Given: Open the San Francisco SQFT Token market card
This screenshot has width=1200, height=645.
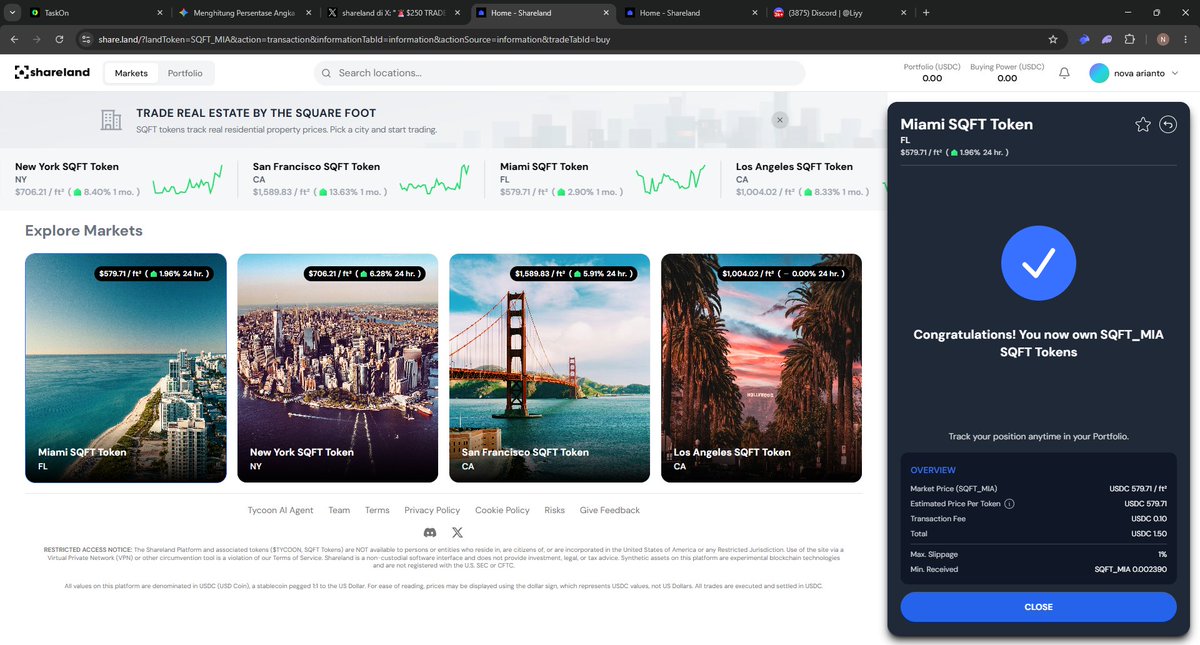Looking at the screenshot, I should (x=549, y=368).
